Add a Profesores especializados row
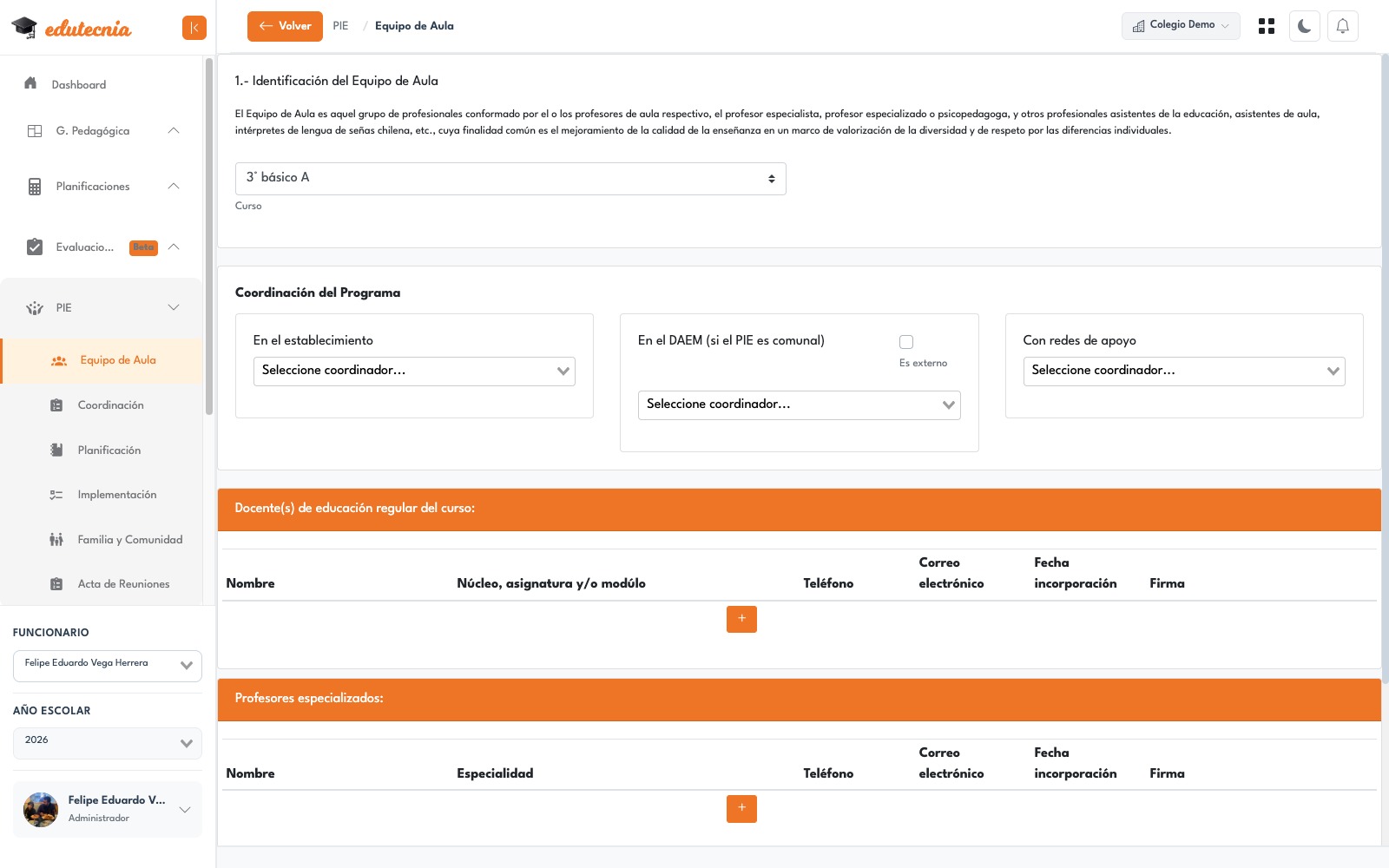1389x868 pixels. point(741,808)
